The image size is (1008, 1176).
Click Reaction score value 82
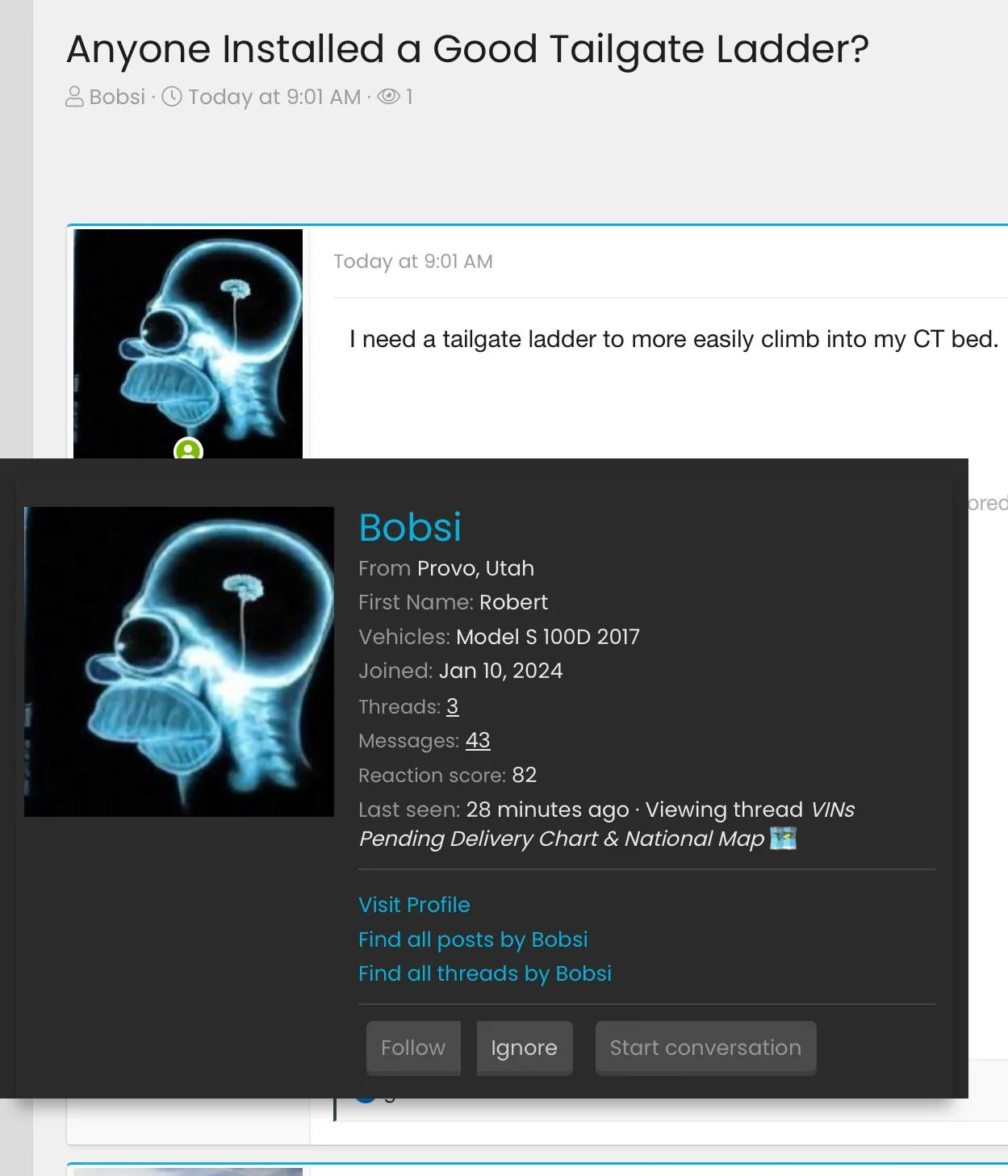525,775
